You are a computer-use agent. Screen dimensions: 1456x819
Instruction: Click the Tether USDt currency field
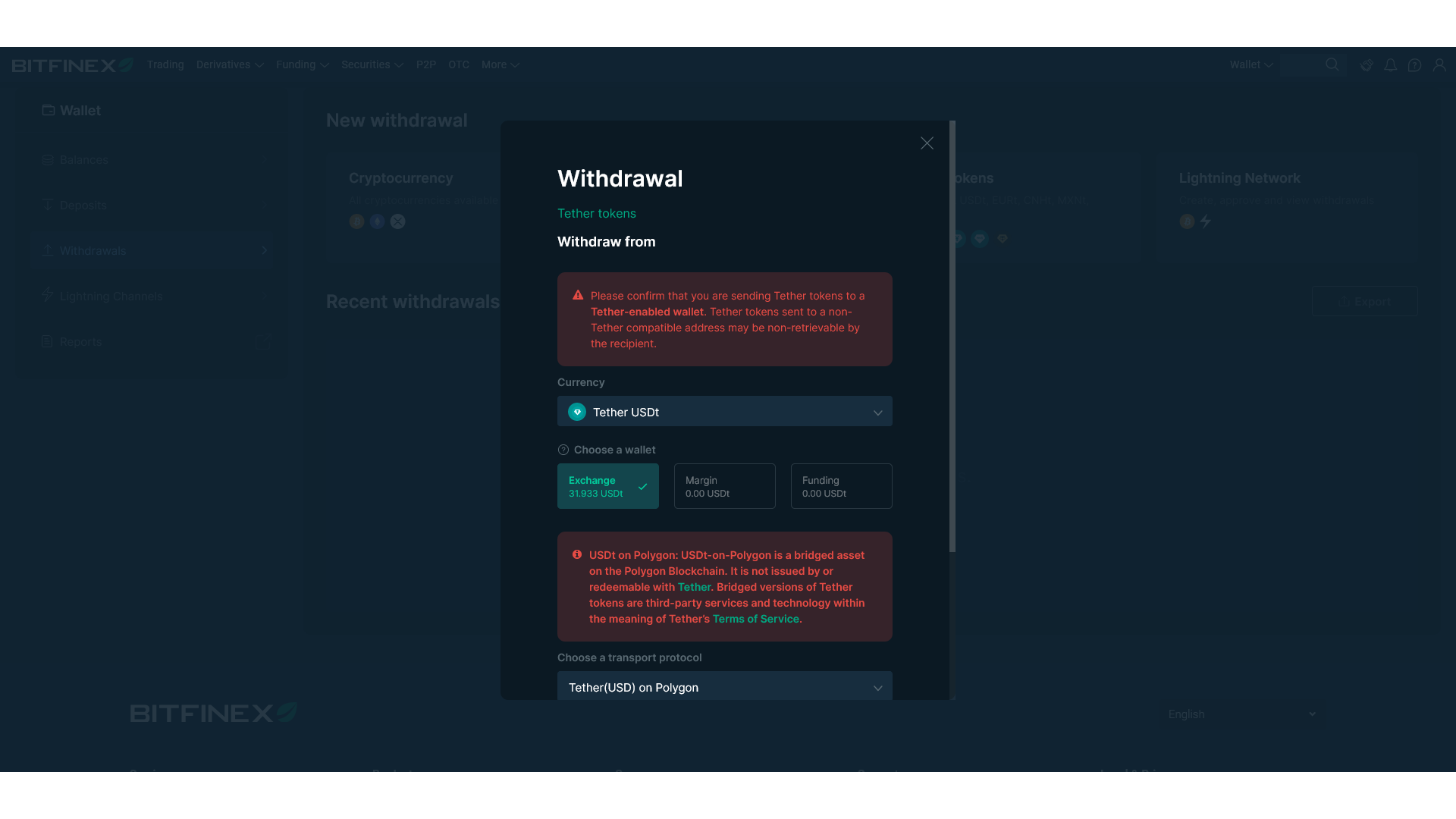click(x=725, y=411)
